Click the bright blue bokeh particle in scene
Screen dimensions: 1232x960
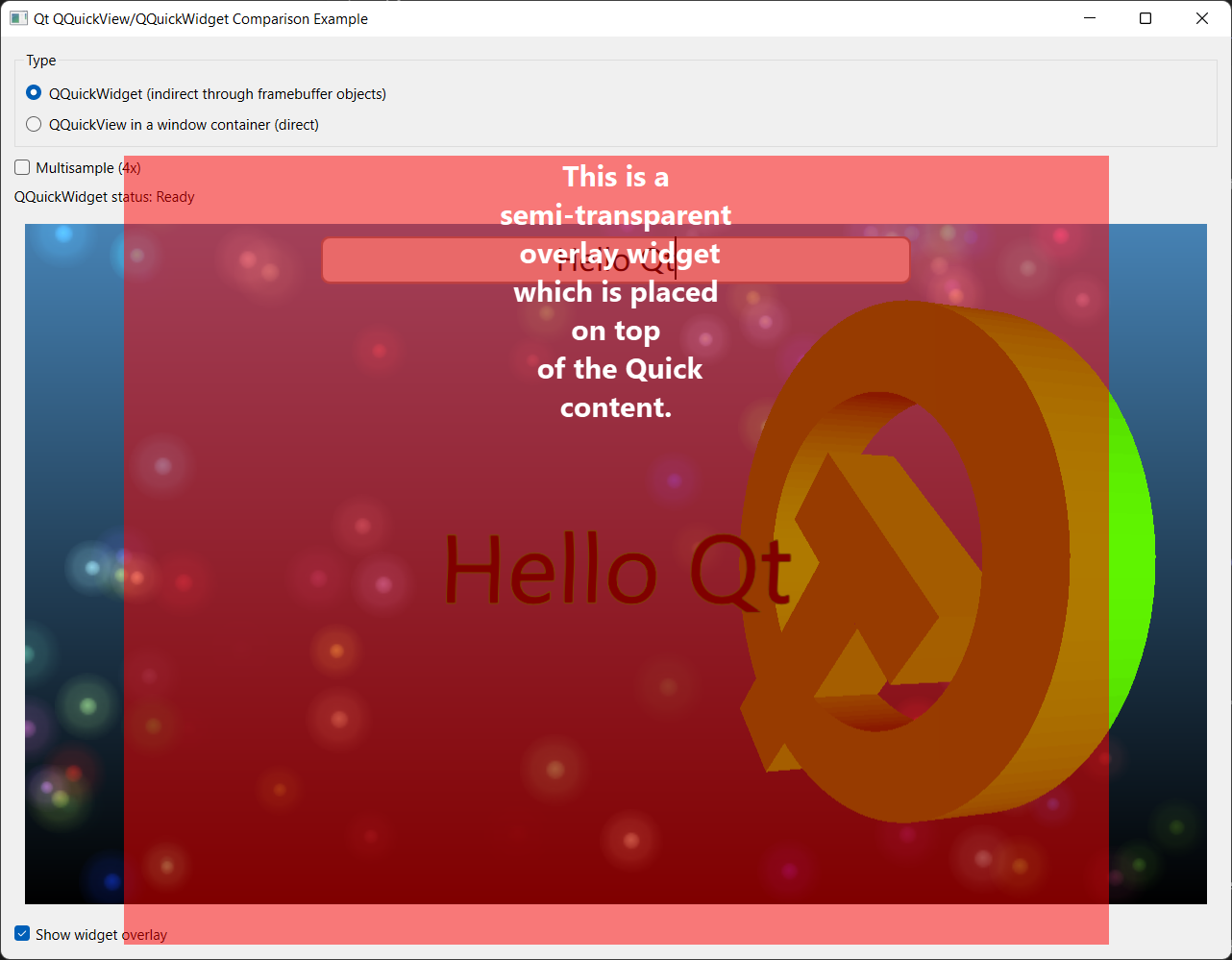(63, 234)
